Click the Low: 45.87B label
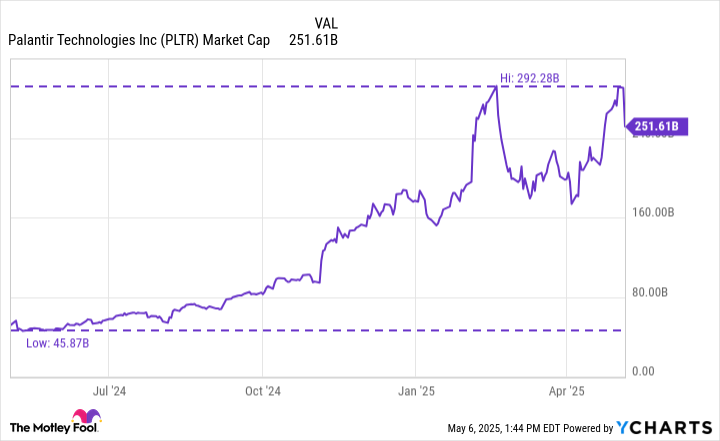This screenshot has height=441, width=720. pos(51,342)
